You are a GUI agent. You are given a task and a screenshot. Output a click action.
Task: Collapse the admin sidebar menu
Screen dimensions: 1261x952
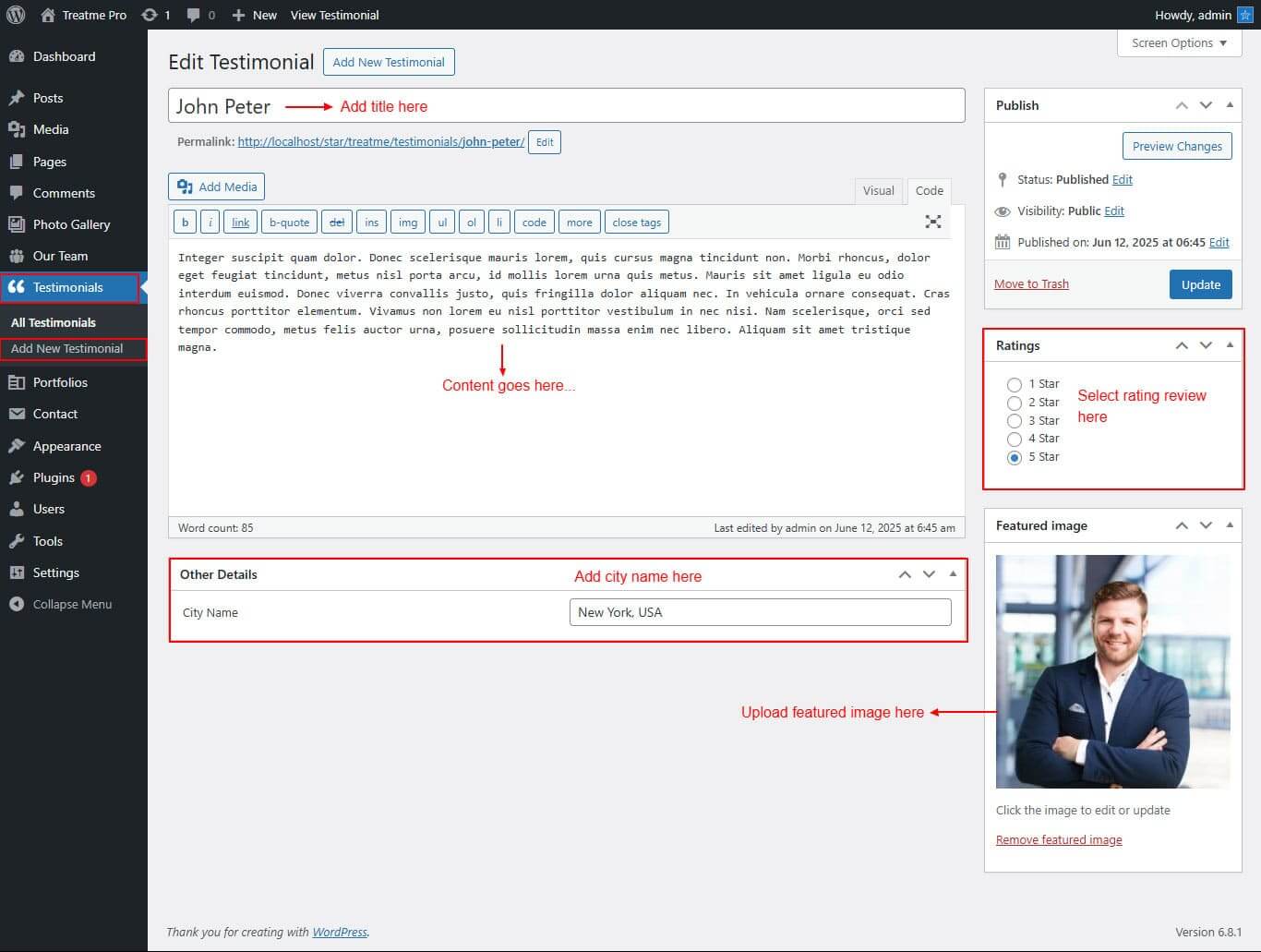click(x=72, y=604)
